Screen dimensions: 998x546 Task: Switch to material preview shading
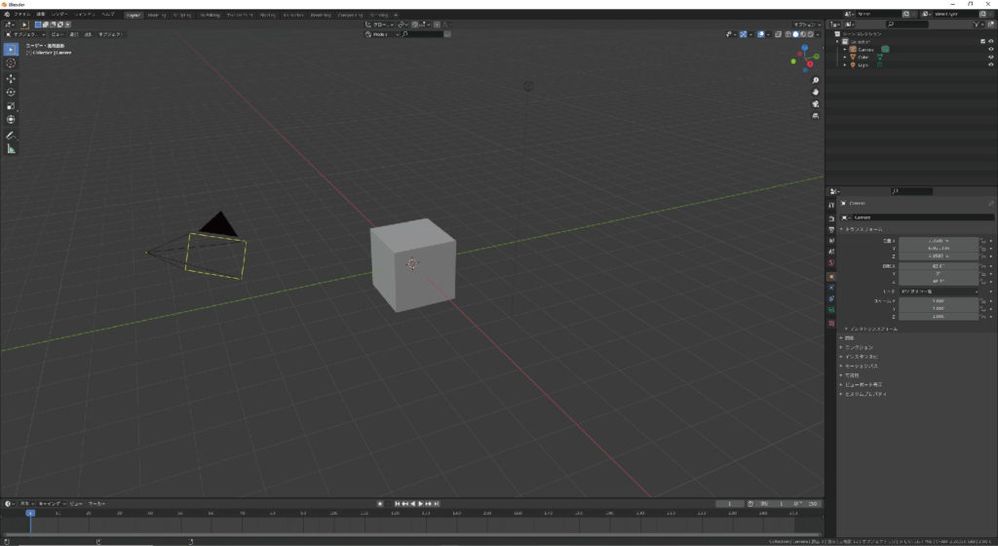pyautogui.click(x=803, y=34)
